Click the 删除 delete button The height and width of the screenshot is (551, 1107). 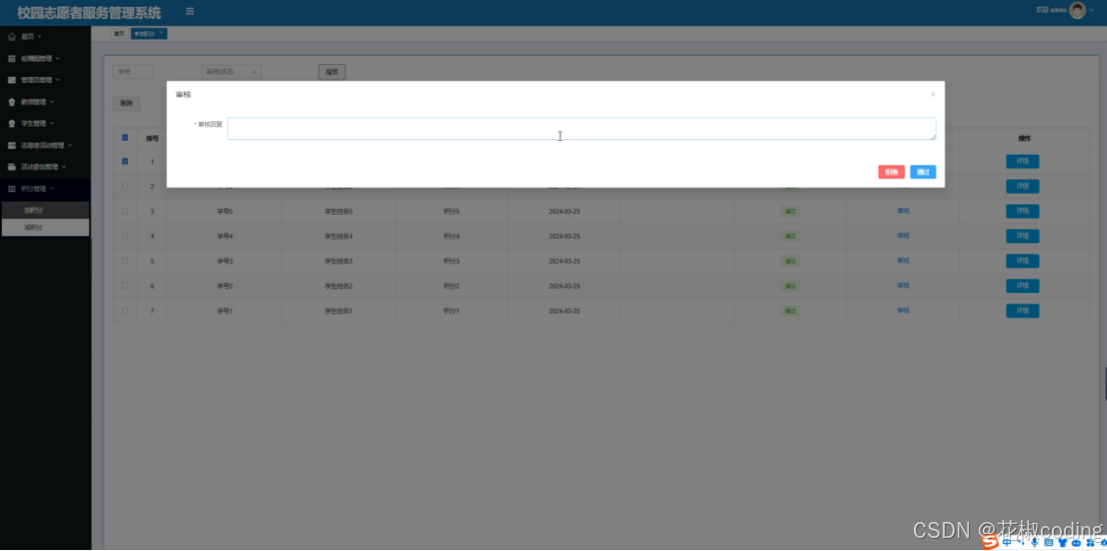[x=126, y=103]
